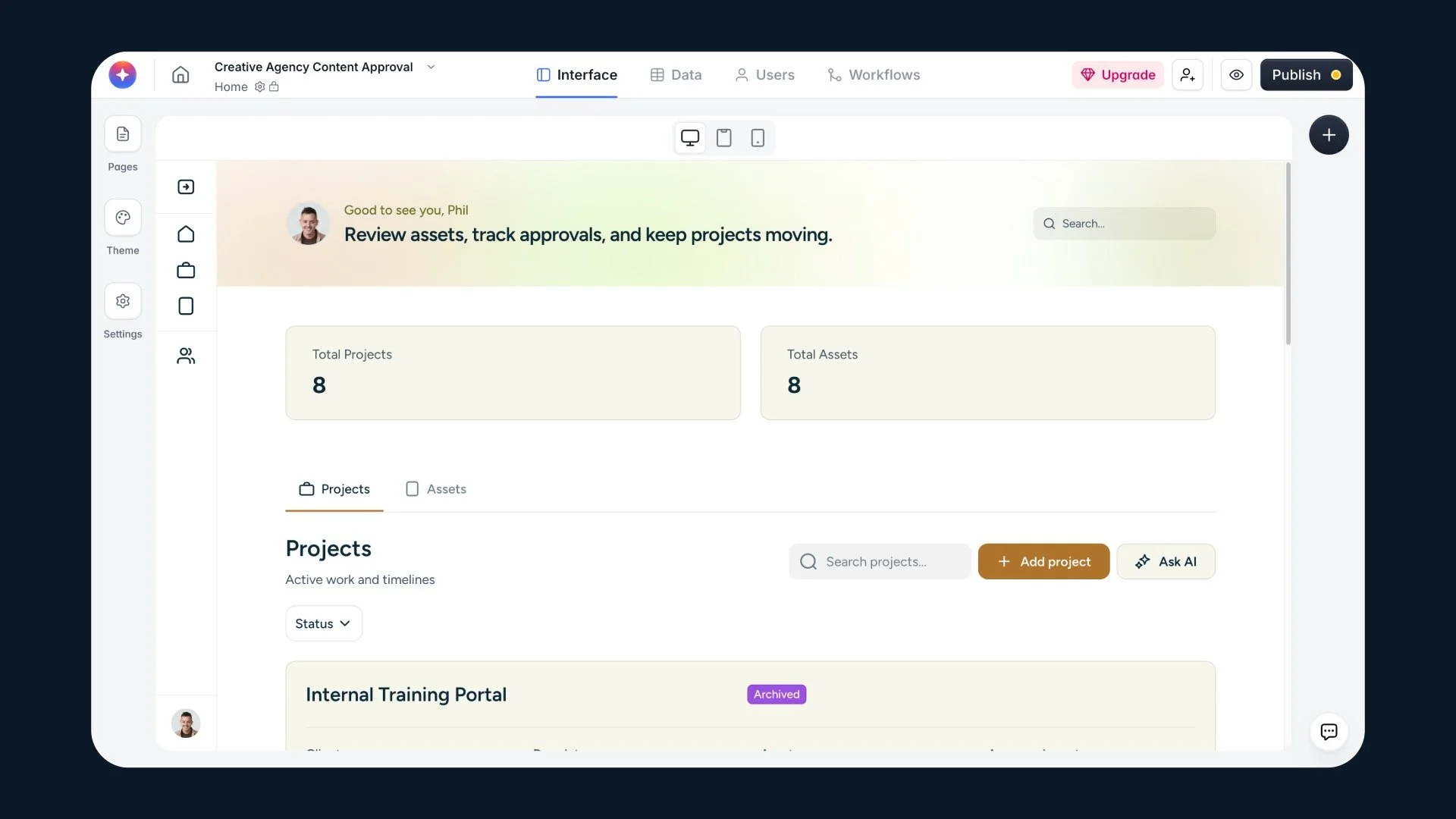This screenshot has width=1456, height=819.
Task: Click the Search projects field
Action: tap(880, 562)
